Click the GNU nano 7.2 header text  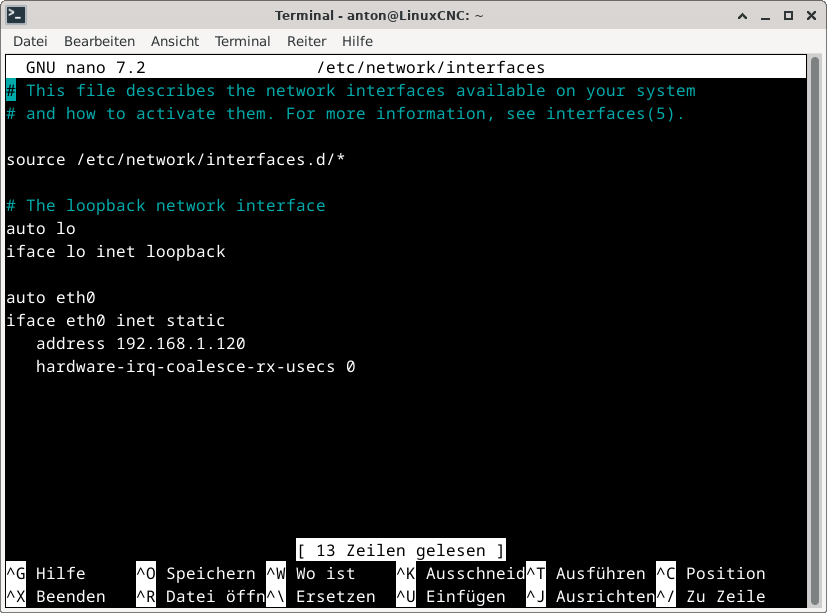85,68
